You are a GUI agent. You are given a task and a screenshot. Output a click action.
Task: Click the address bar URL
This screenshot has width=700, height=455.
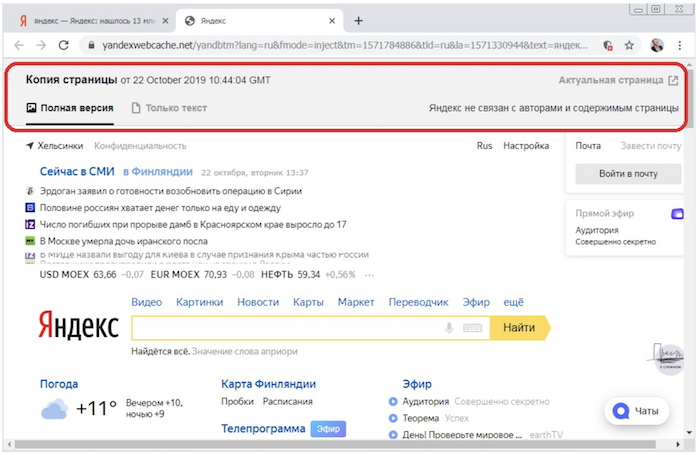[345, 45]
